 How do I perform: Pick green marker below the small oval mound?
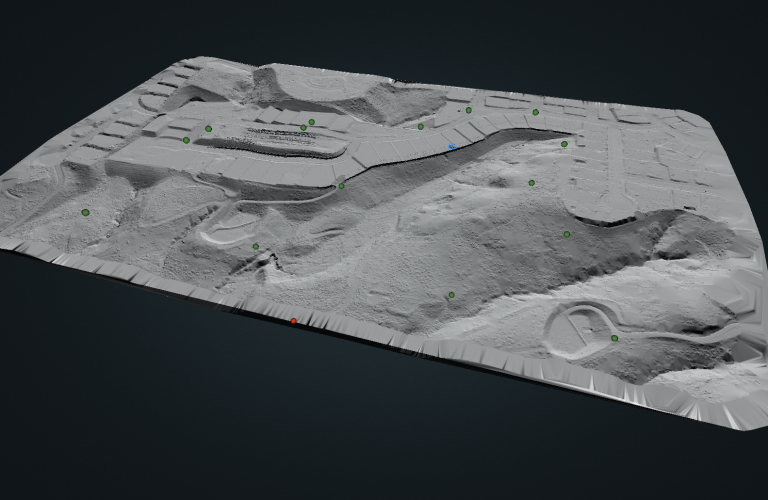click(255, 246)
